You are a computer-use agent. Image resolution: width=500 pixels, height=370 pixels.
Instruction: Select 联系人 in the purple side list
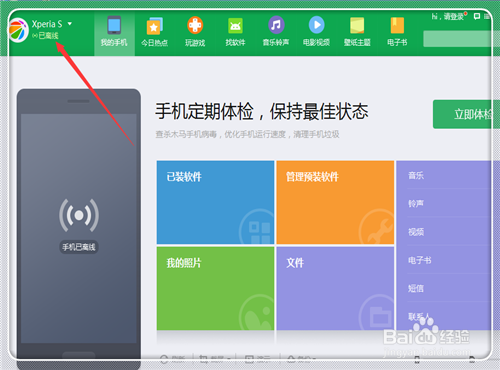point(419,316)
